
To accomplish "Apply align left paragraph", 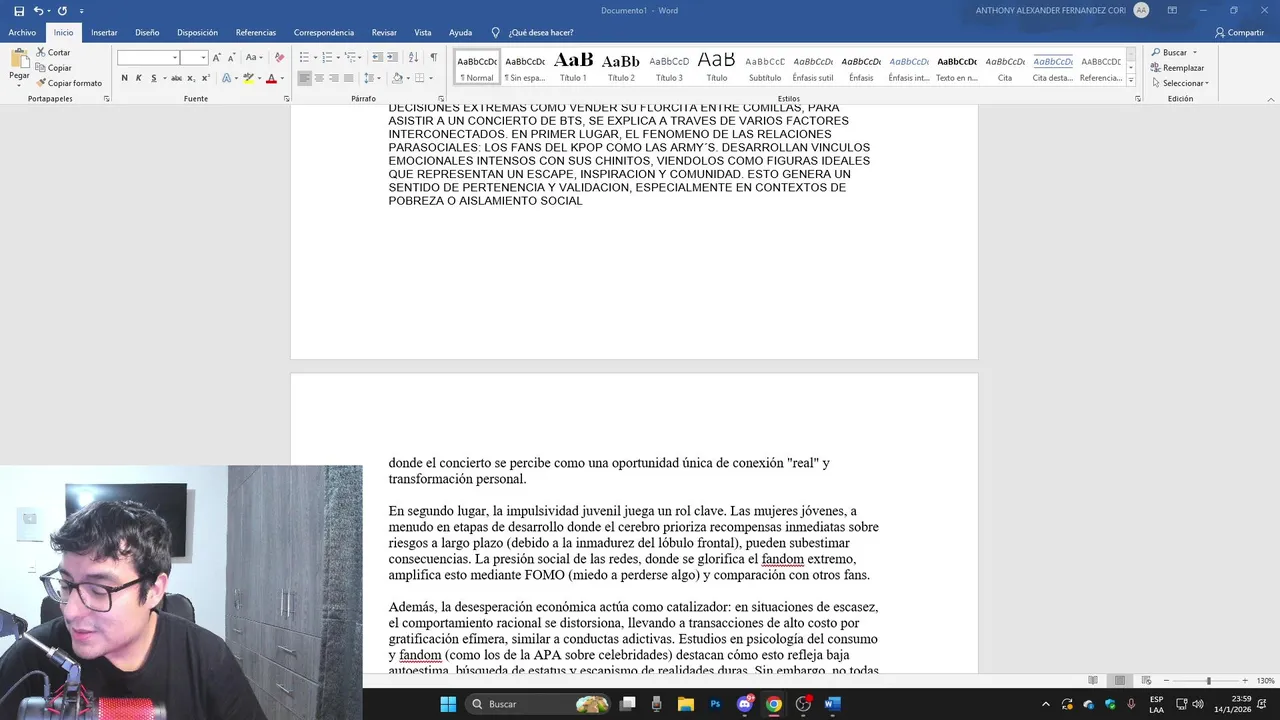I will point(305,78).
